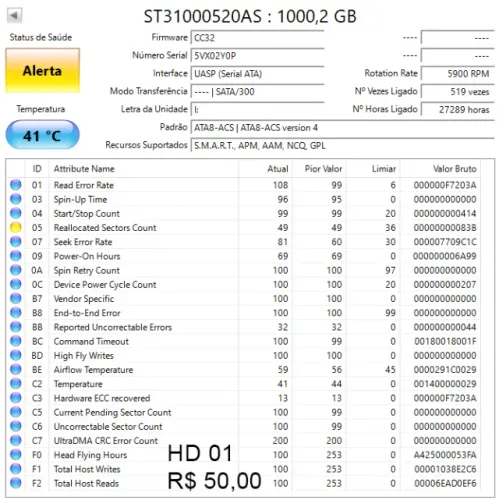This screenshot has height=500, width=499.
Task: Select the blue status dot for Seek Error Rate
Action: coord(15,242)
